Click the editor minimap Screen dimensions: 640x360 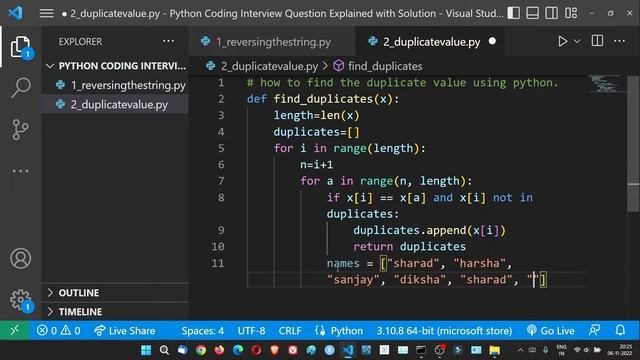tap(607, 84)
